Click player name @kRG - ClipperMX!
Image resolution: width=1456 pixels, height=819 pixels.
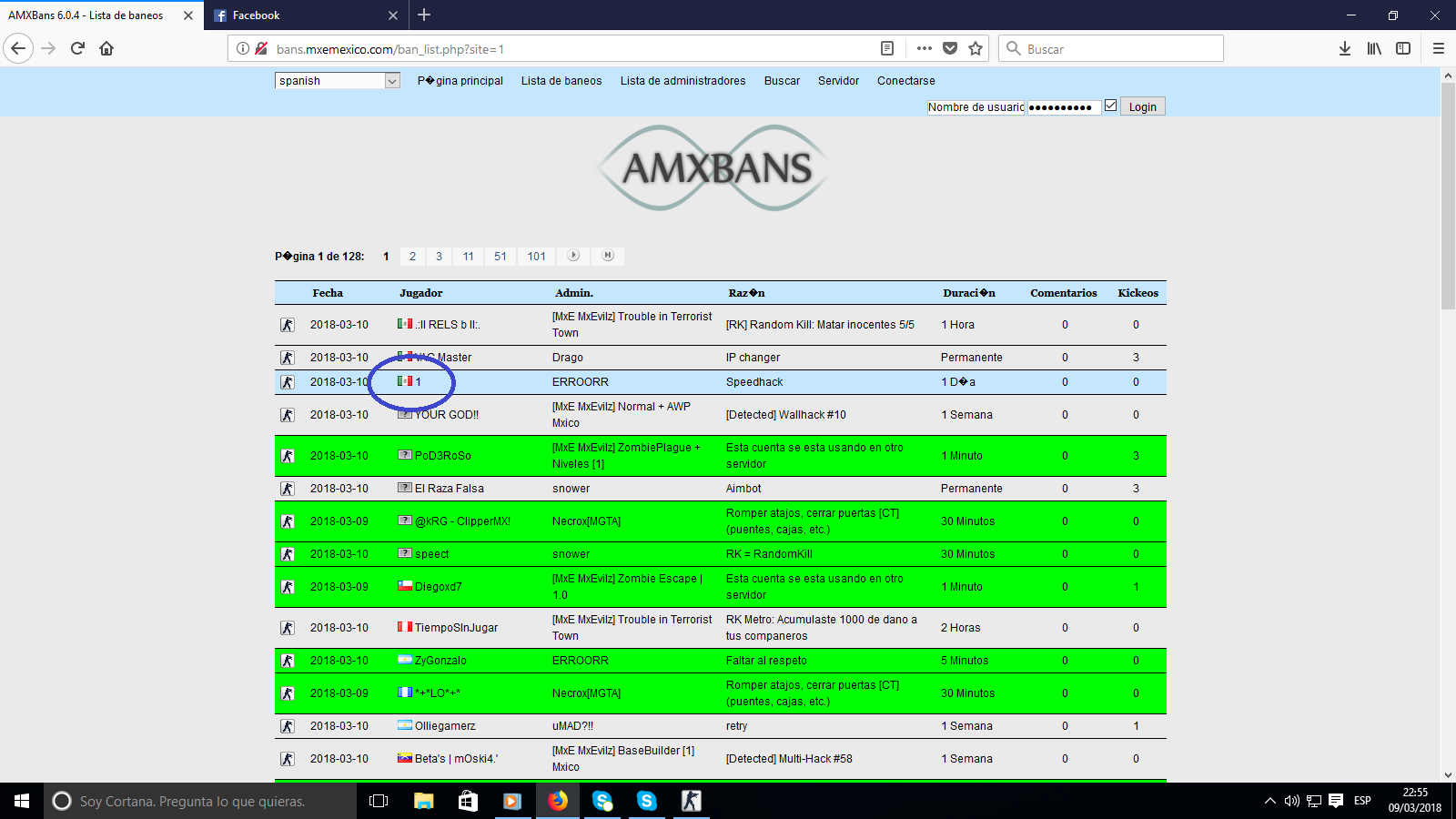click(x=462, y=521)
